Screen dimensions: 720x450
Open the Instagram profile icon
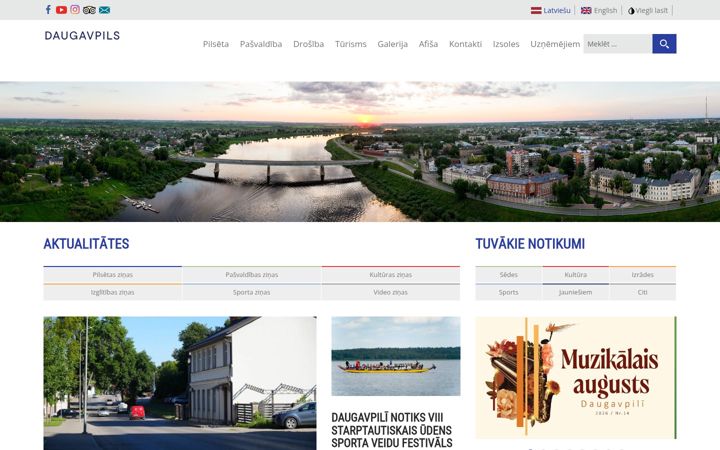(75, 10)
